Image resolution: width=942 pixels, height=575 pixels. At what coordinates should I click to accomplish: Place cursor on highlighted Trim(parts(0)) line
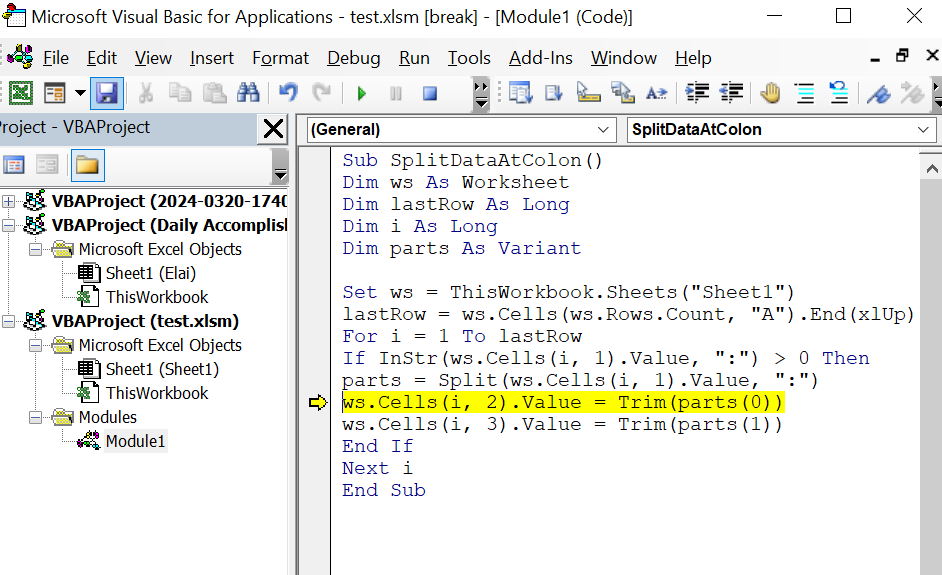click(x=563, y=402)
